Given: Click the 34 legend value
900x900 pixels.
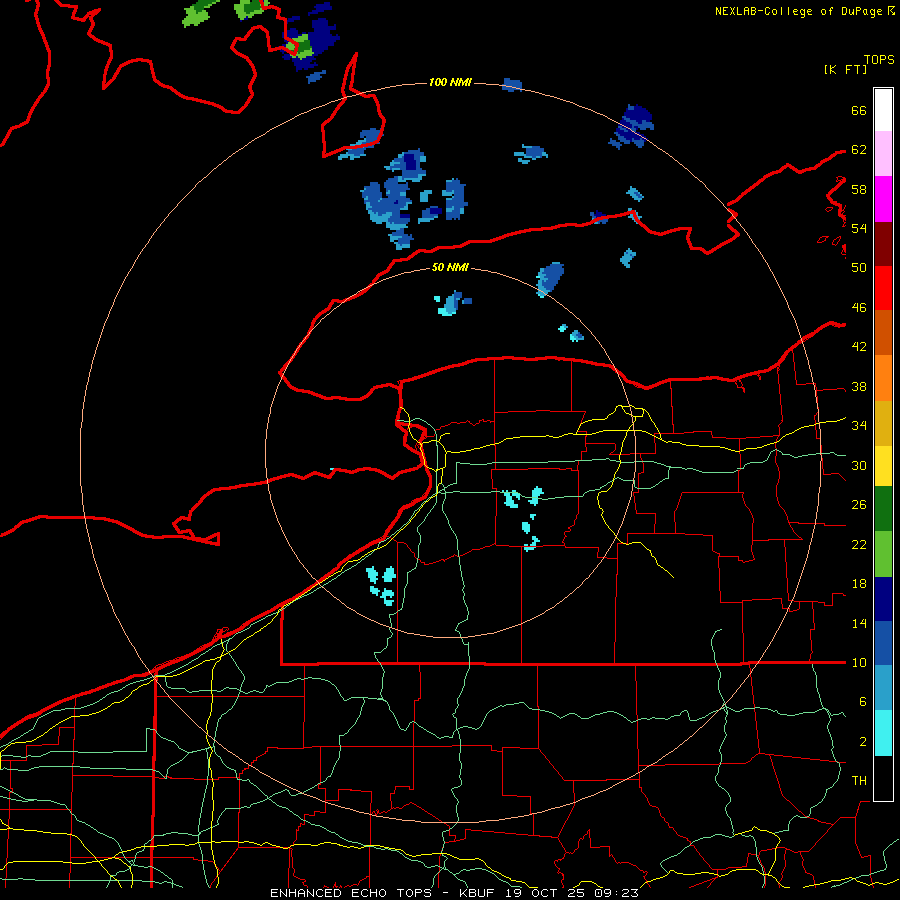Looking at the screenshot, I should click(x=859, y=426).
